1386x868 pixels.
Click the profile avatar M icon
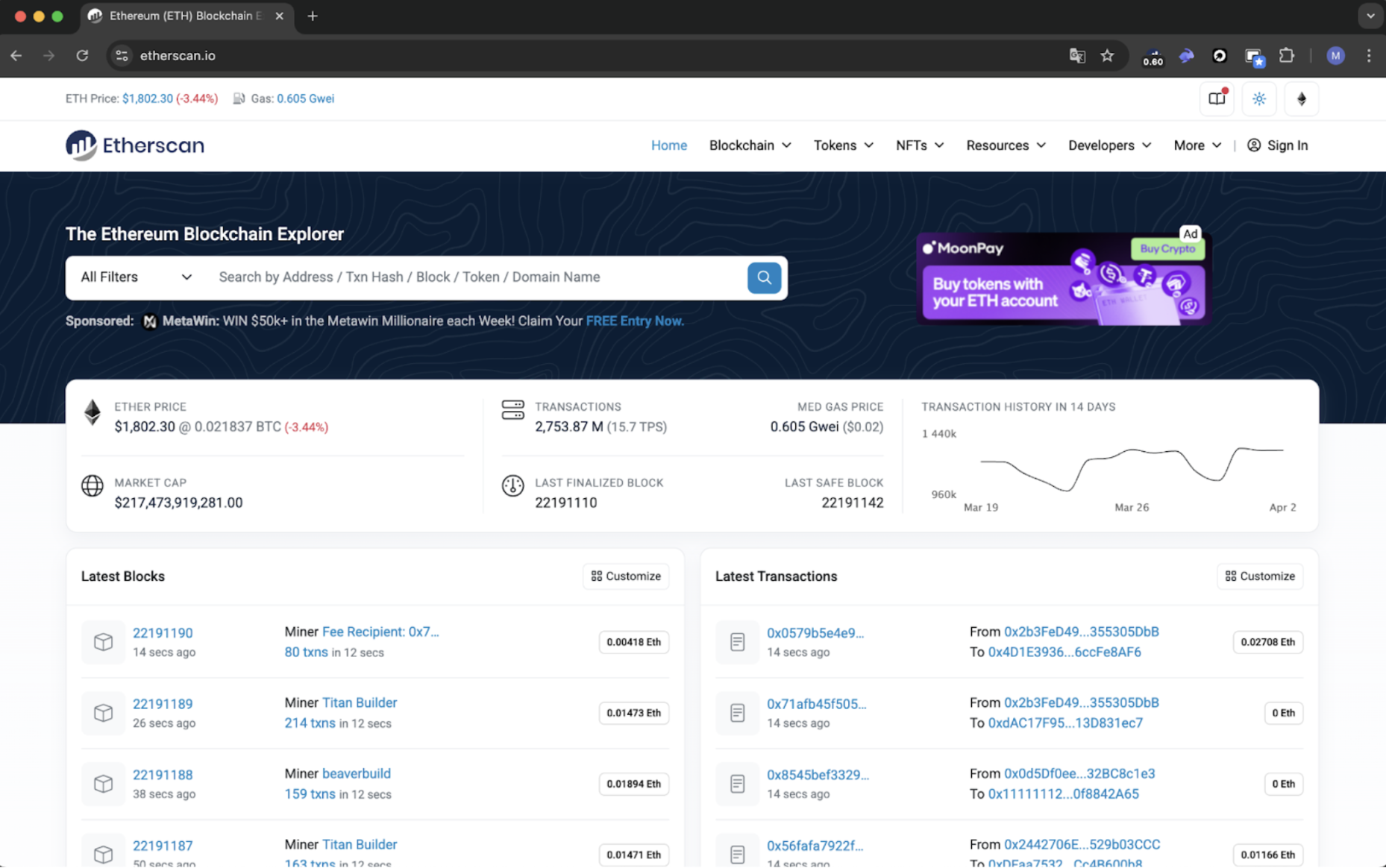pos(1335,55)
